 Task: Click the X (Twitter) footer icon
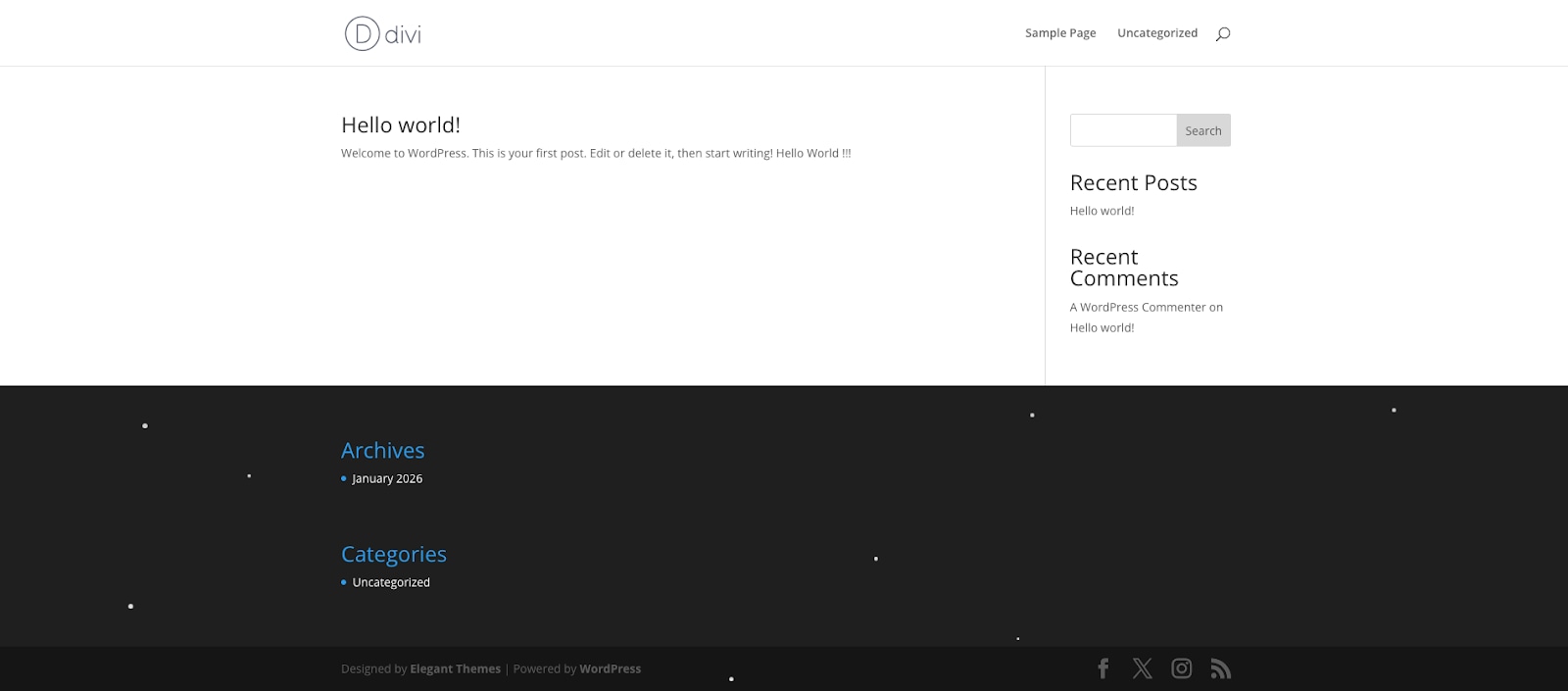tap(1142, 668)
